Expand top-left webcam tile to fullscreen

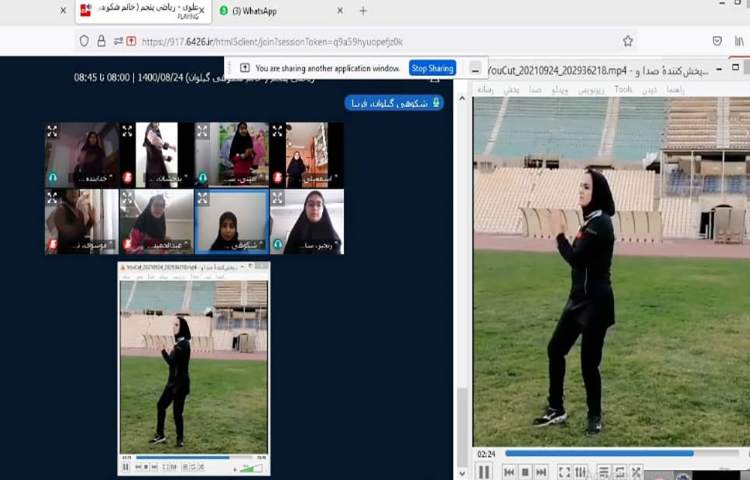coord(52,130)
